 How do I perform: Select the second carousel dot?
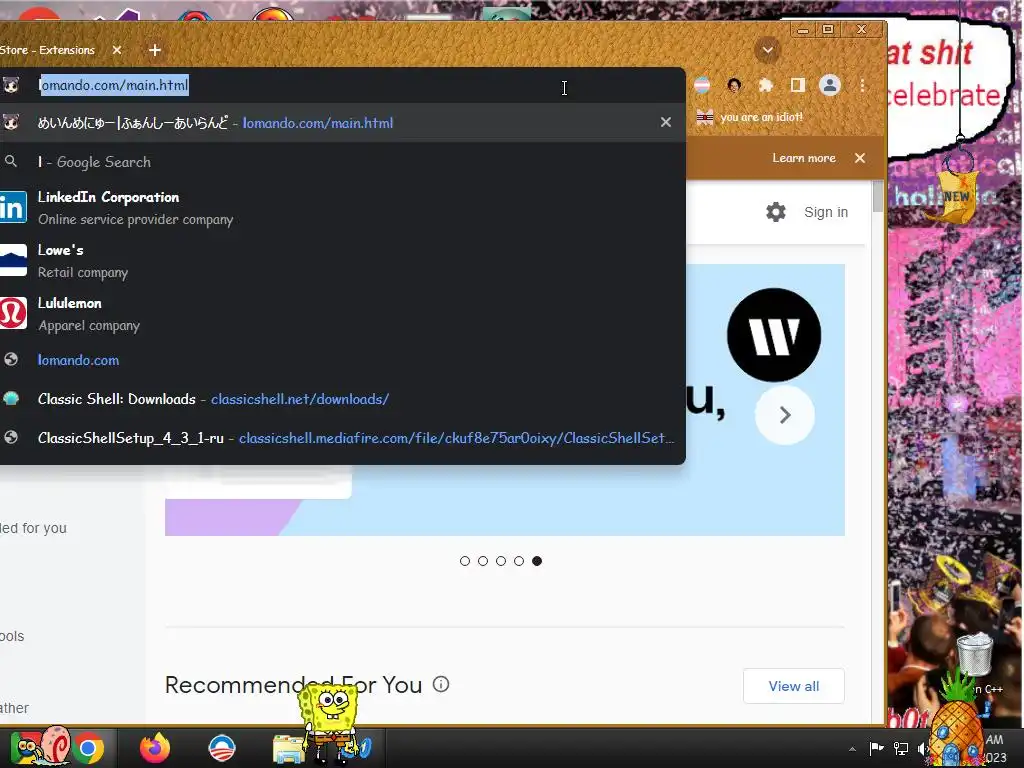483,561
